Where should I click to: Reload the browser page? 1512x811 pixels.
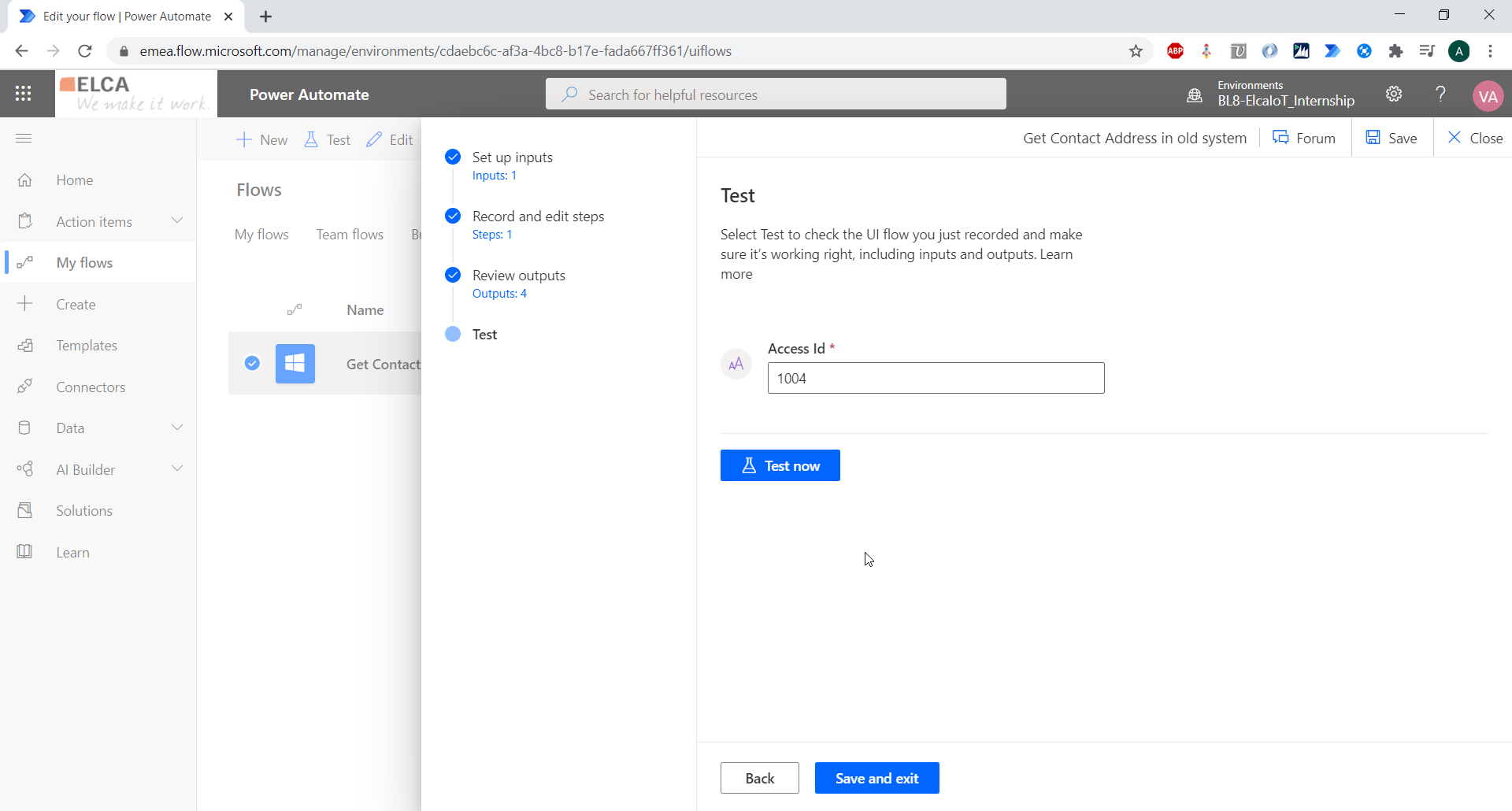85,51
